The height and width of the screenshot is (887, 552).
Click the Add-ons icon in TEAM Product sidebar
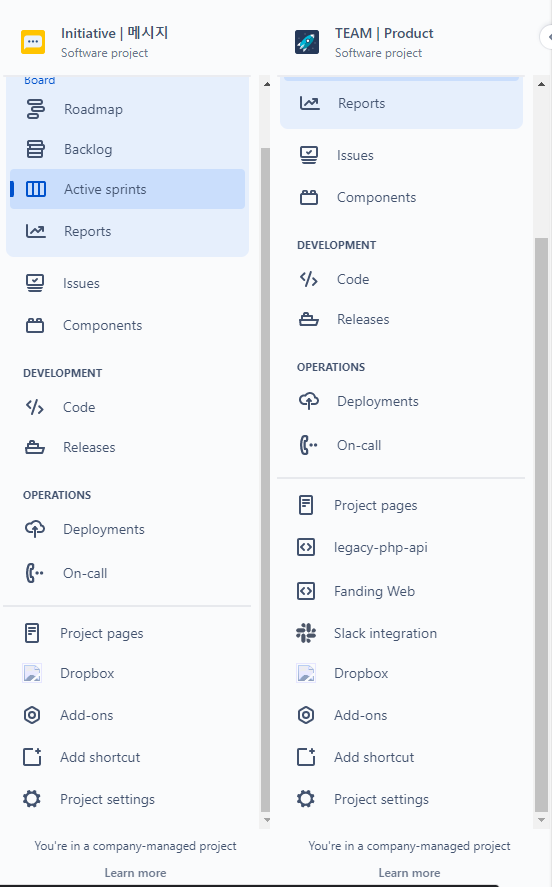306,715
